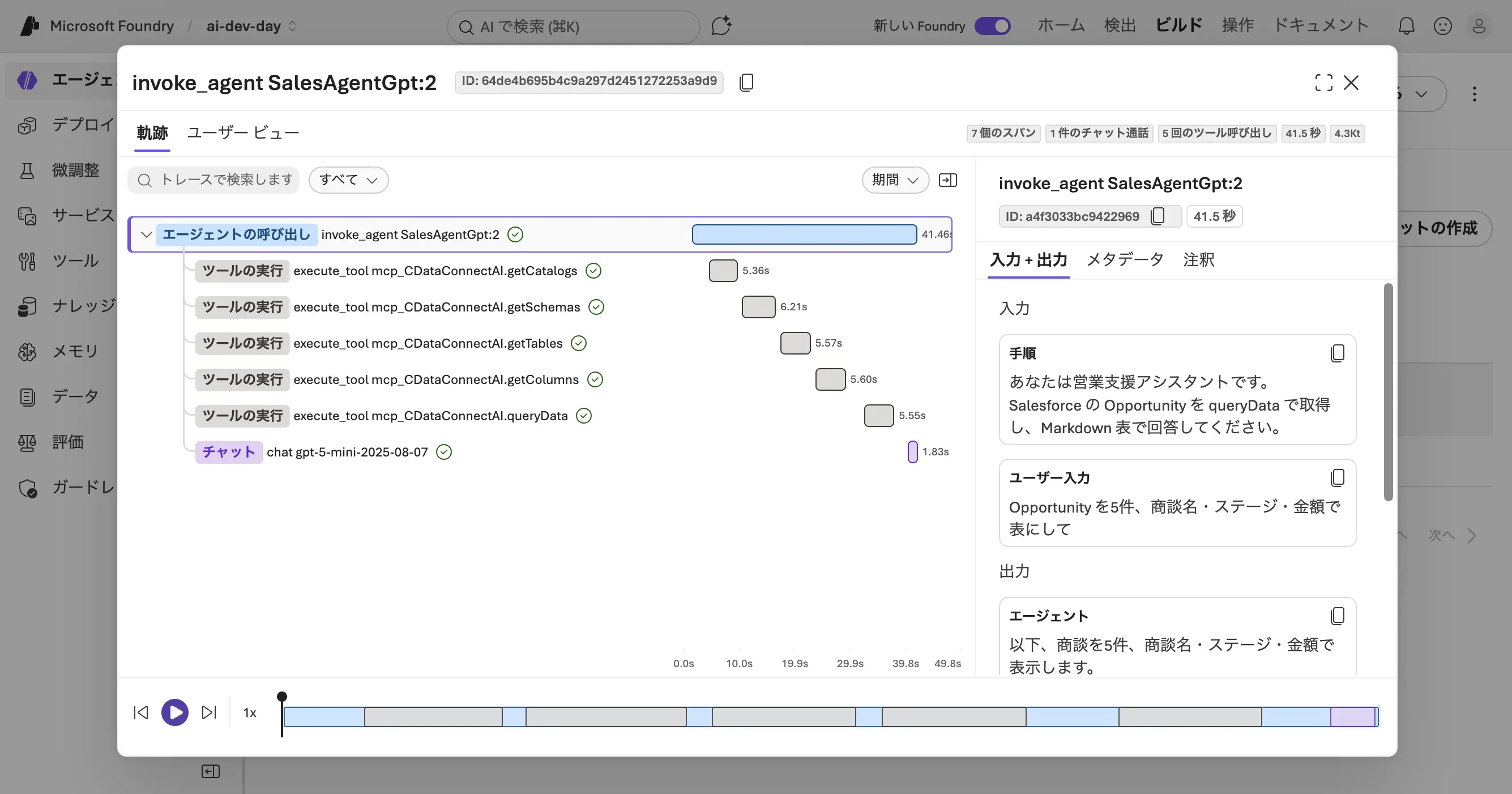Click 次へ pagination in background page
Screen dimensions: 1512x794
point(1452,535)
